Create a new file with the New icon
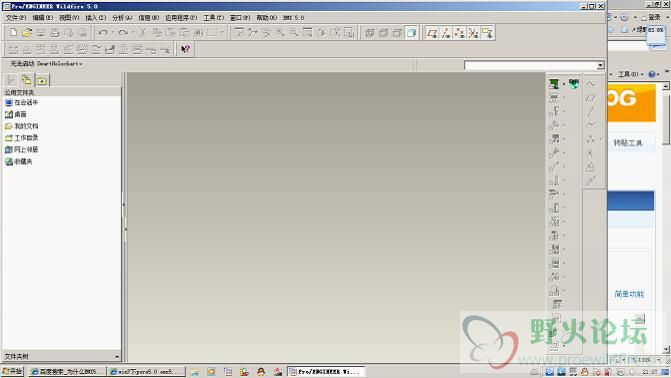Screen dimensions: 671x378 pos(13,33)
